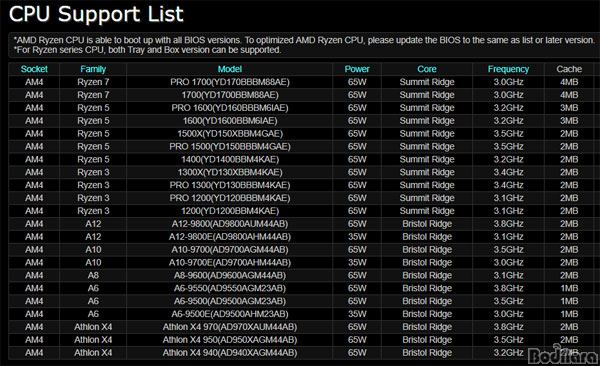
Task: Click Bristol Ridge in A8-9600 row
Action: [x=427, y=276]
